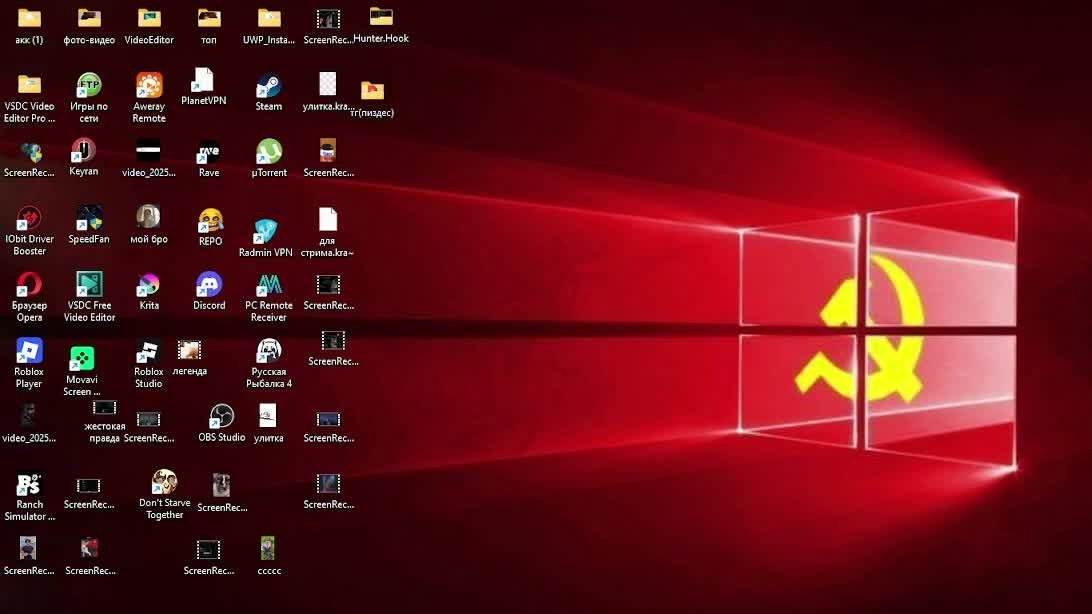Launch Ranch Simulator
The height and width of the screenshot is (614, 1092).
[29, 484]
